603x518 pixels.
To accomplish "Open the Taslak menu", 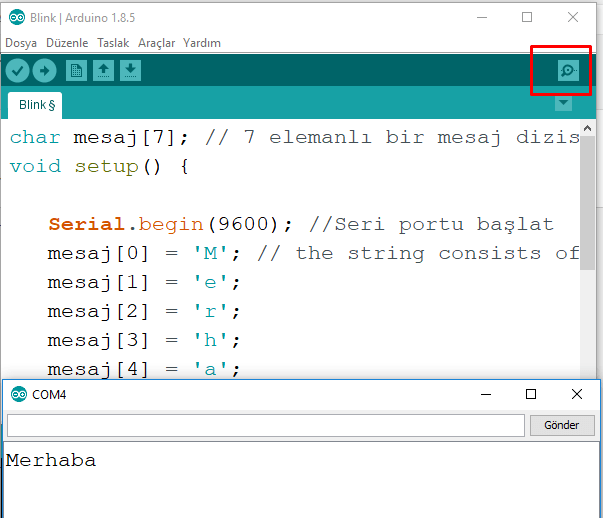I will [x=113, y=43].
